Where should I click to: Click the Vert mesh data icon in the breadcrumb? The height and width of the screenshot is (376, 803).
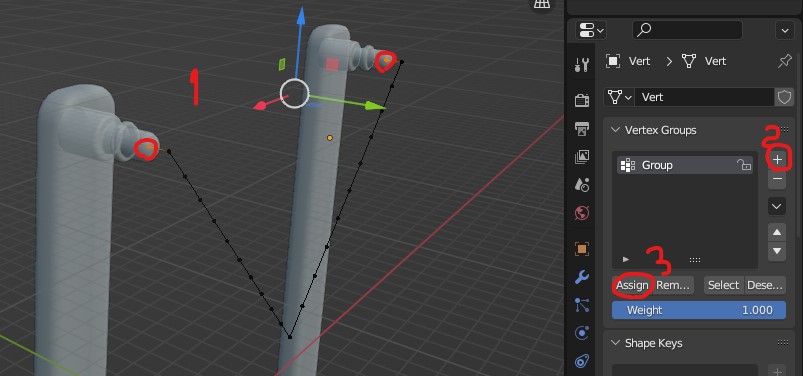click(x=689, y=61)
